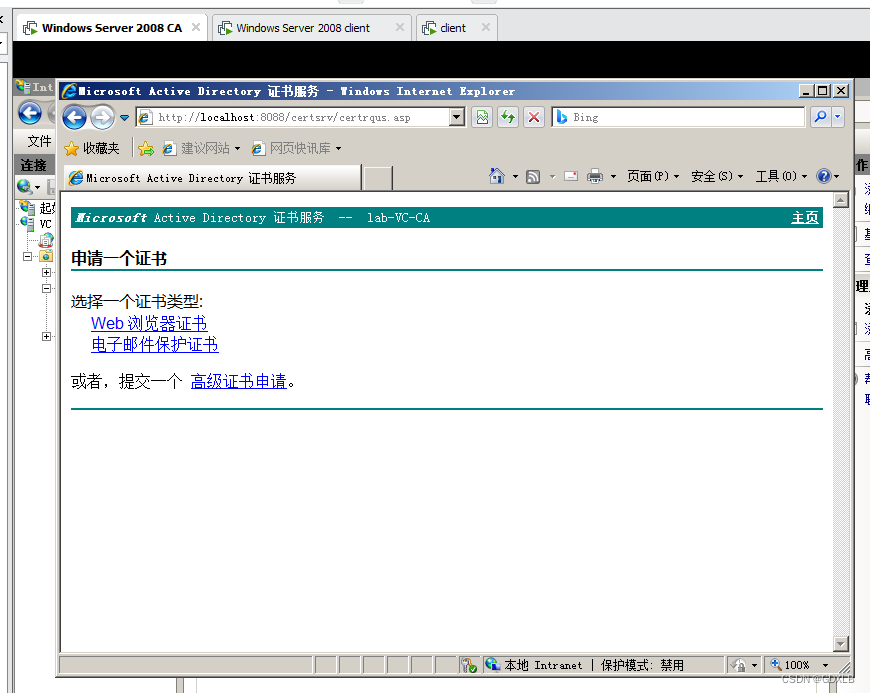Select VC node in background tree

[45, 224]
